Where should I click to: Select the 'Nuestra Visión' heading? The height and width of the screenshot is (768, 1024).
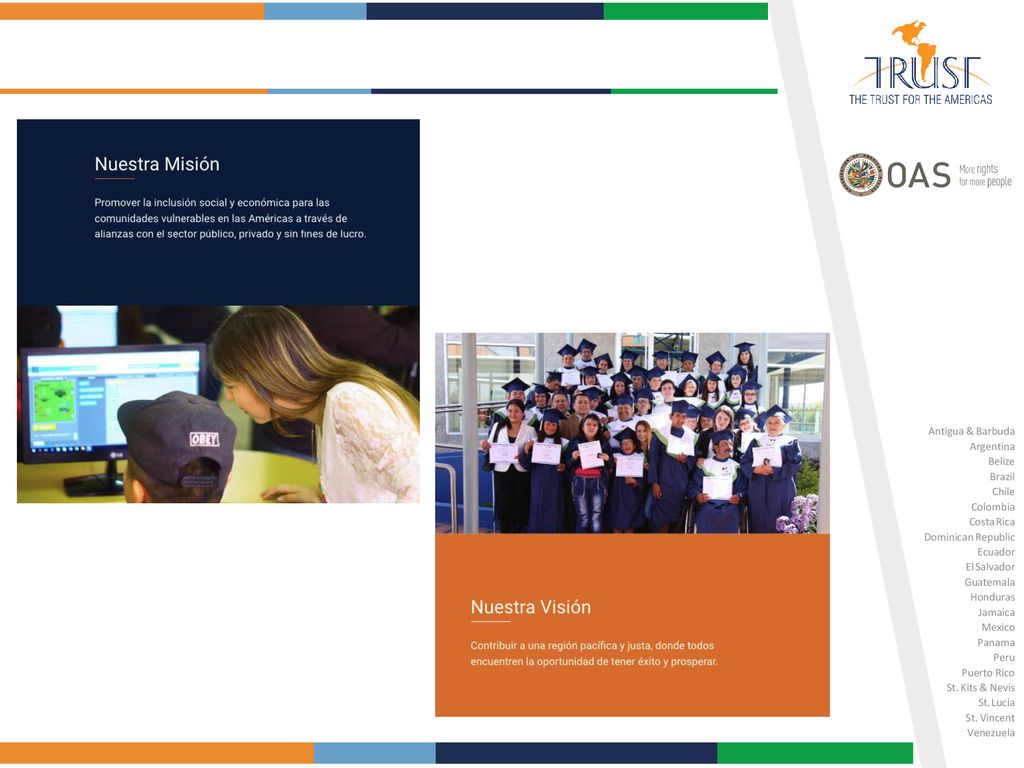pyautogui.click(x=530, y=607)
